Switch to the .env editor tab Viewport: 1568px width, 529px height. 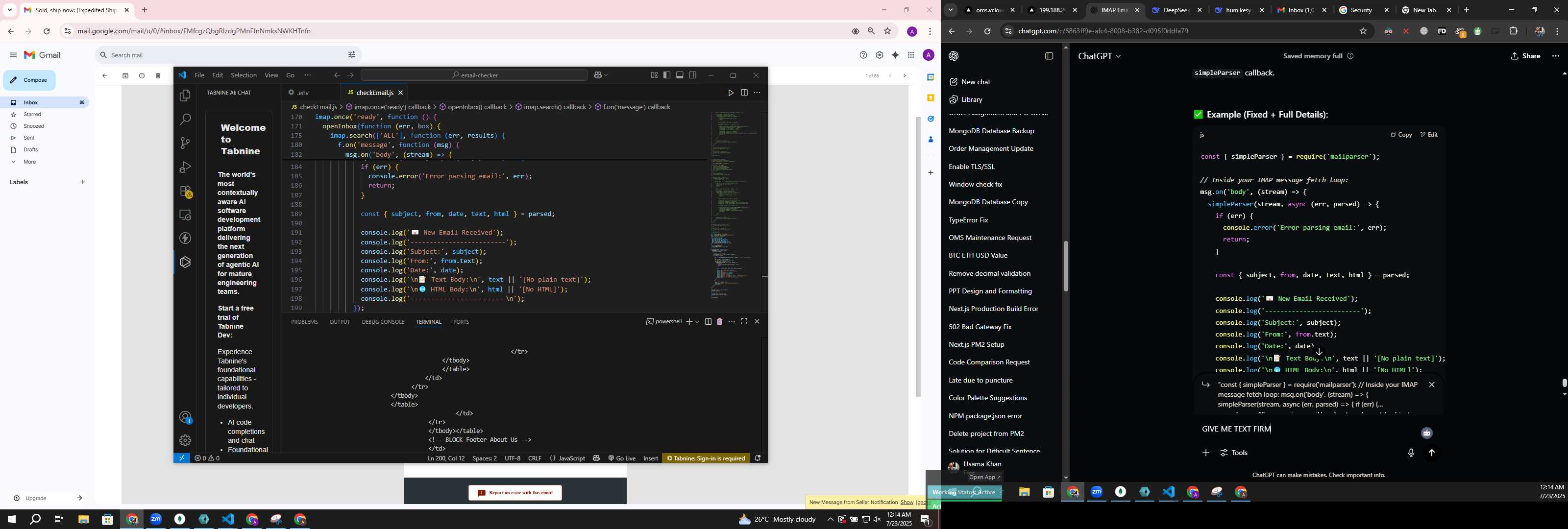click(x=302, y=93)
